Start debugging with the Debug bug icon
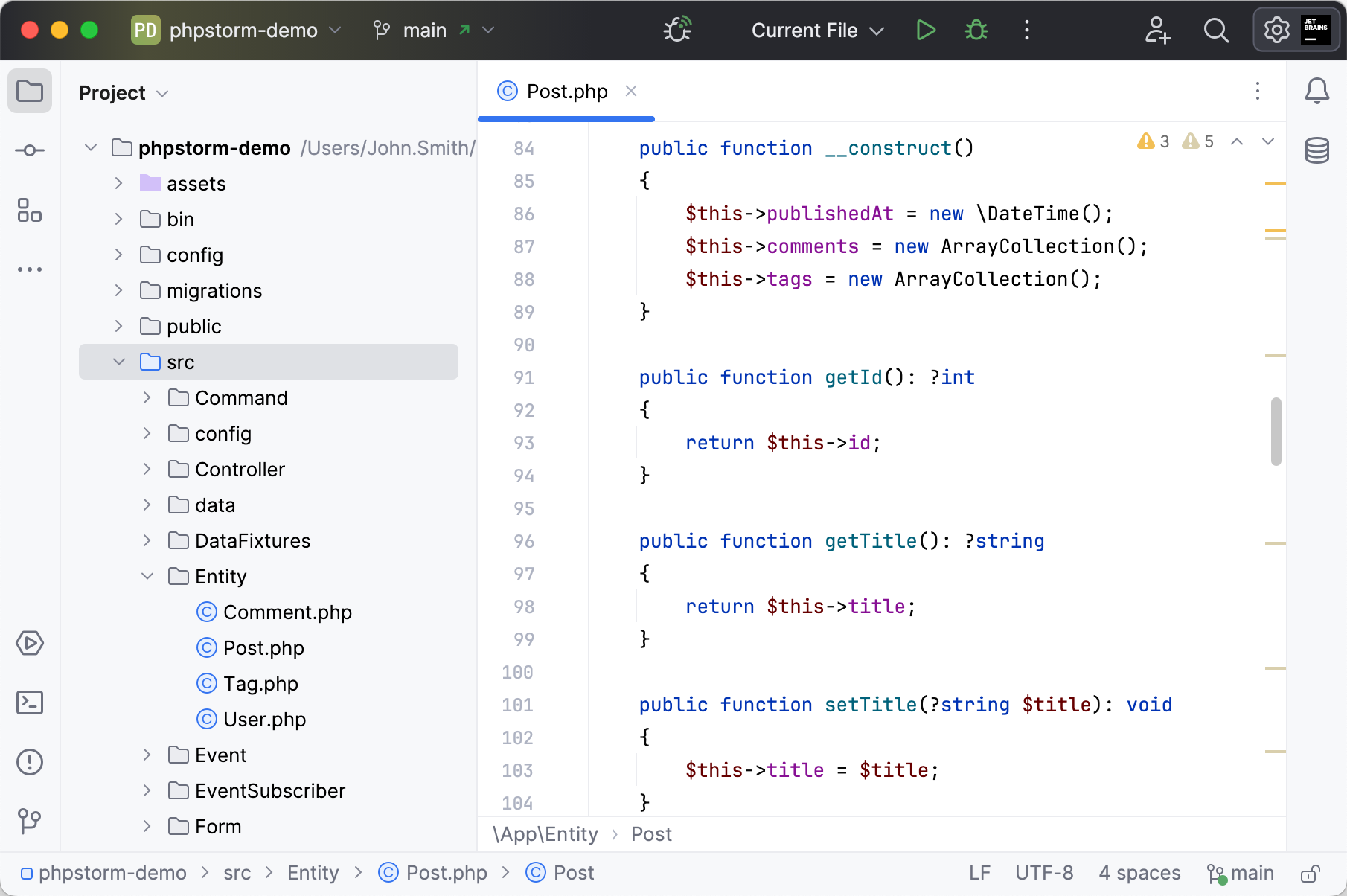The image size is (1347, 896). point(976,31)
